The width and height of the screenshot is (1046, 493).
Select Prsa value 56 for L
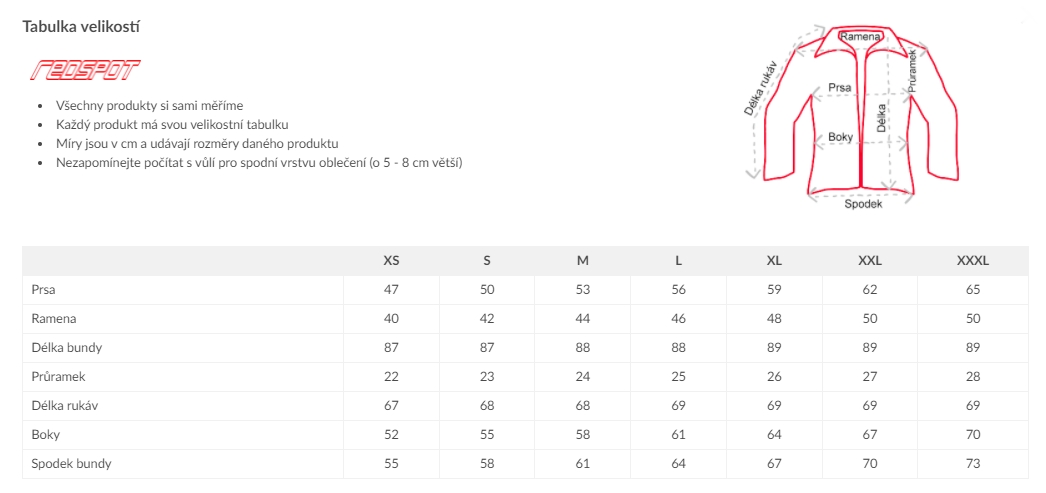pyautogui.click(x=678, y=290)
